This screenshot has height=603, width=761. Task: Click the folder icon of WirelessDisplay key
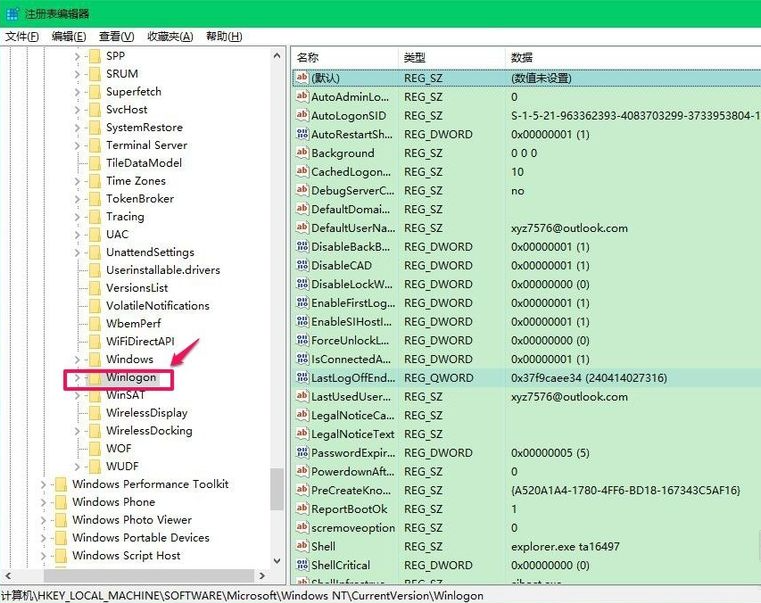[95, 413]
